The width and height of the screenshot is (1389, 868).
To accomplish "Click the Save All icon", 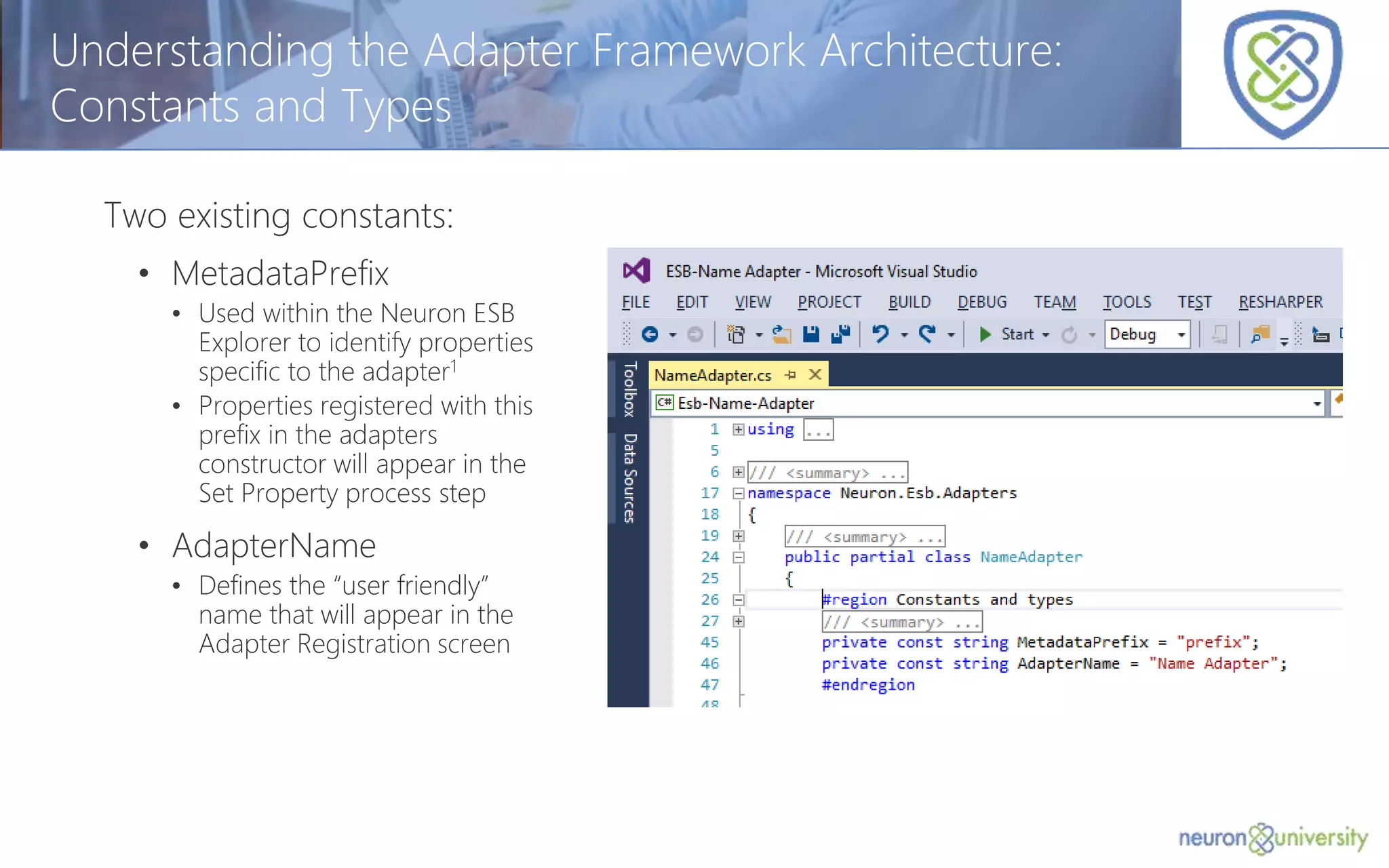I will click(840, 334).
